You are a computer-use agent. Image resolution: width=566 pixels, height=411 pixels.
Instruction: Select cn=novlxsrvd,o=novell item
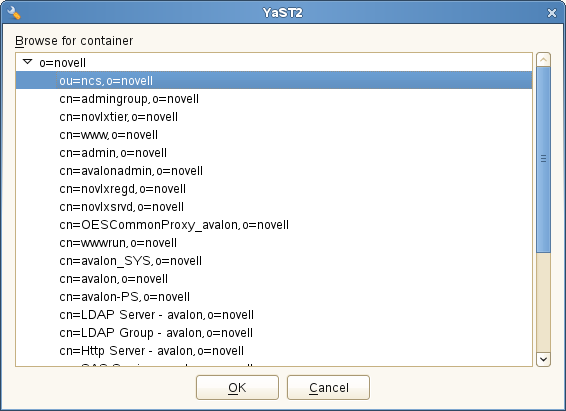[x=121, y=207]
